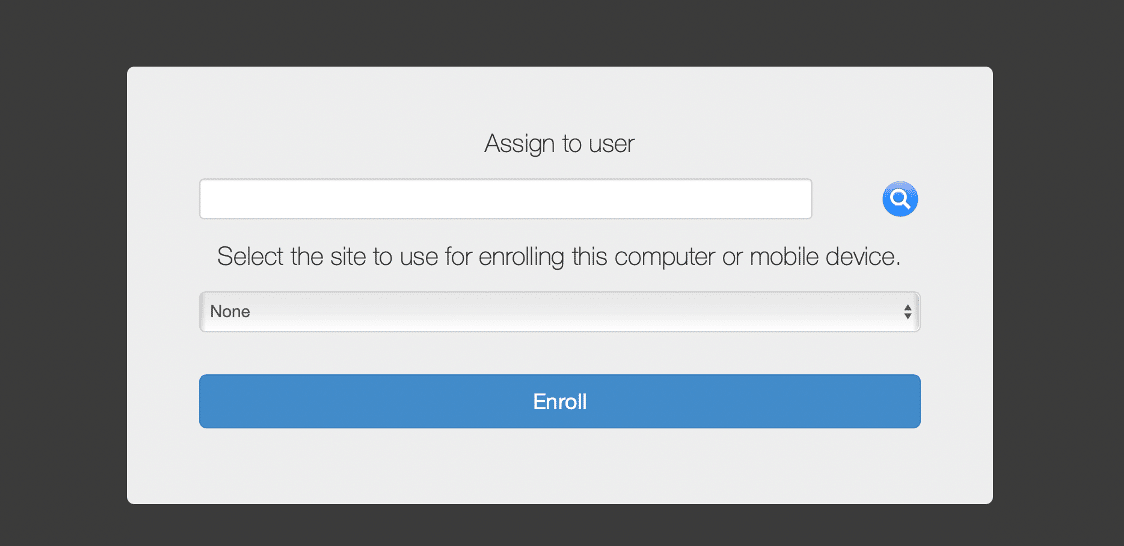Click the dropdown showing None

click(559, 312)
